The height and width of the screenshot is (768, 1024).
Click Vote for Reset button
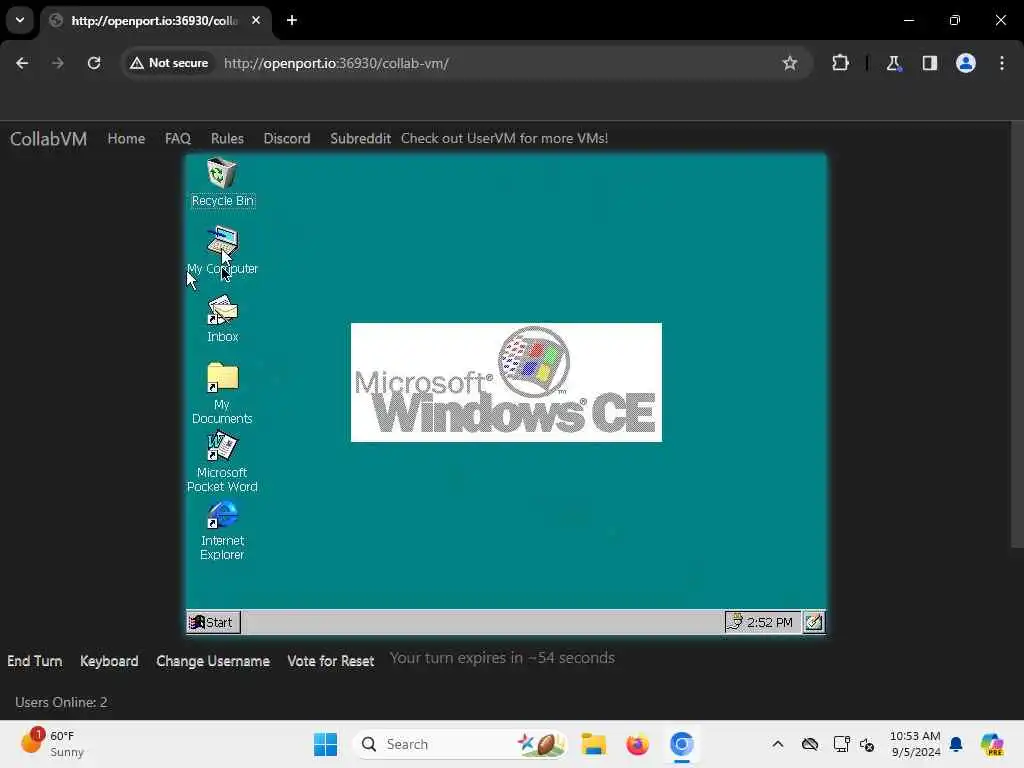click(x=330, y=661)
